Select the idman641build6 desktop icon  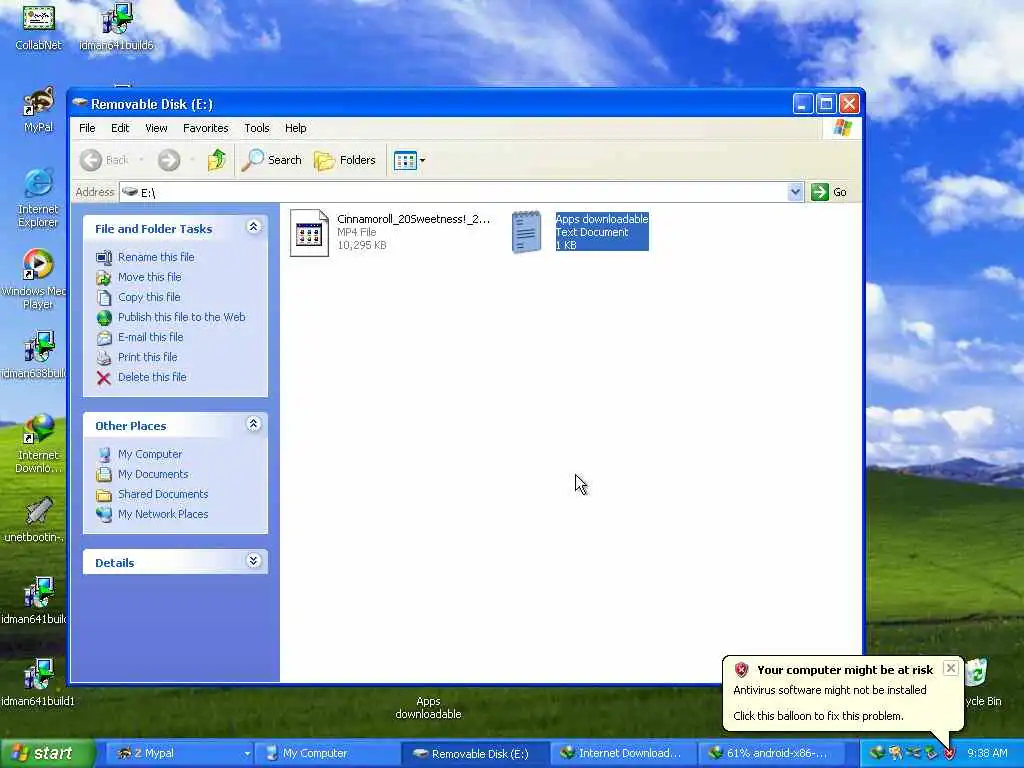coord(116,26)
